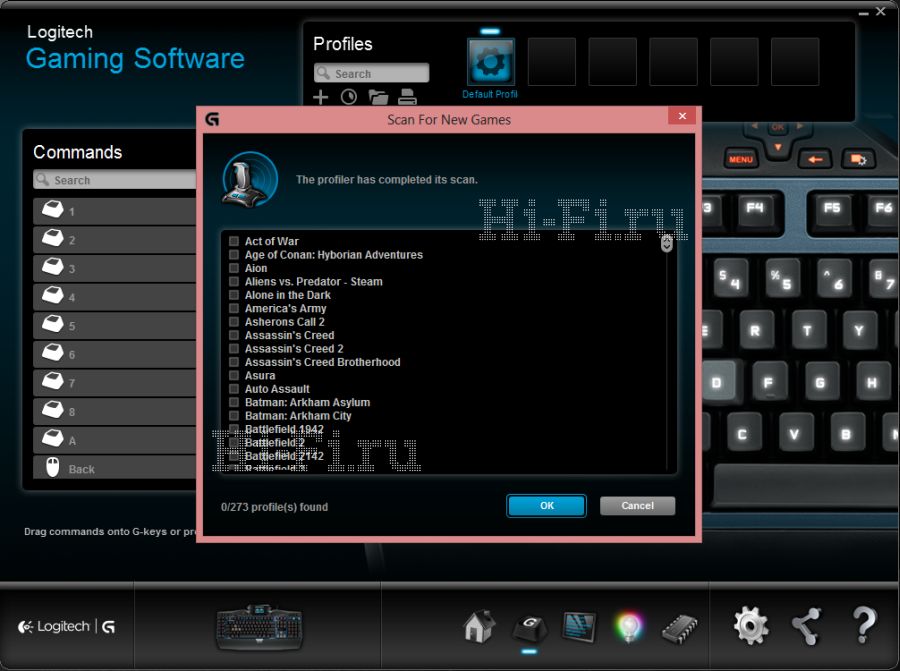Tick the Batman: Arkham City checkbox
900x671 pixels.
[234, 416]
